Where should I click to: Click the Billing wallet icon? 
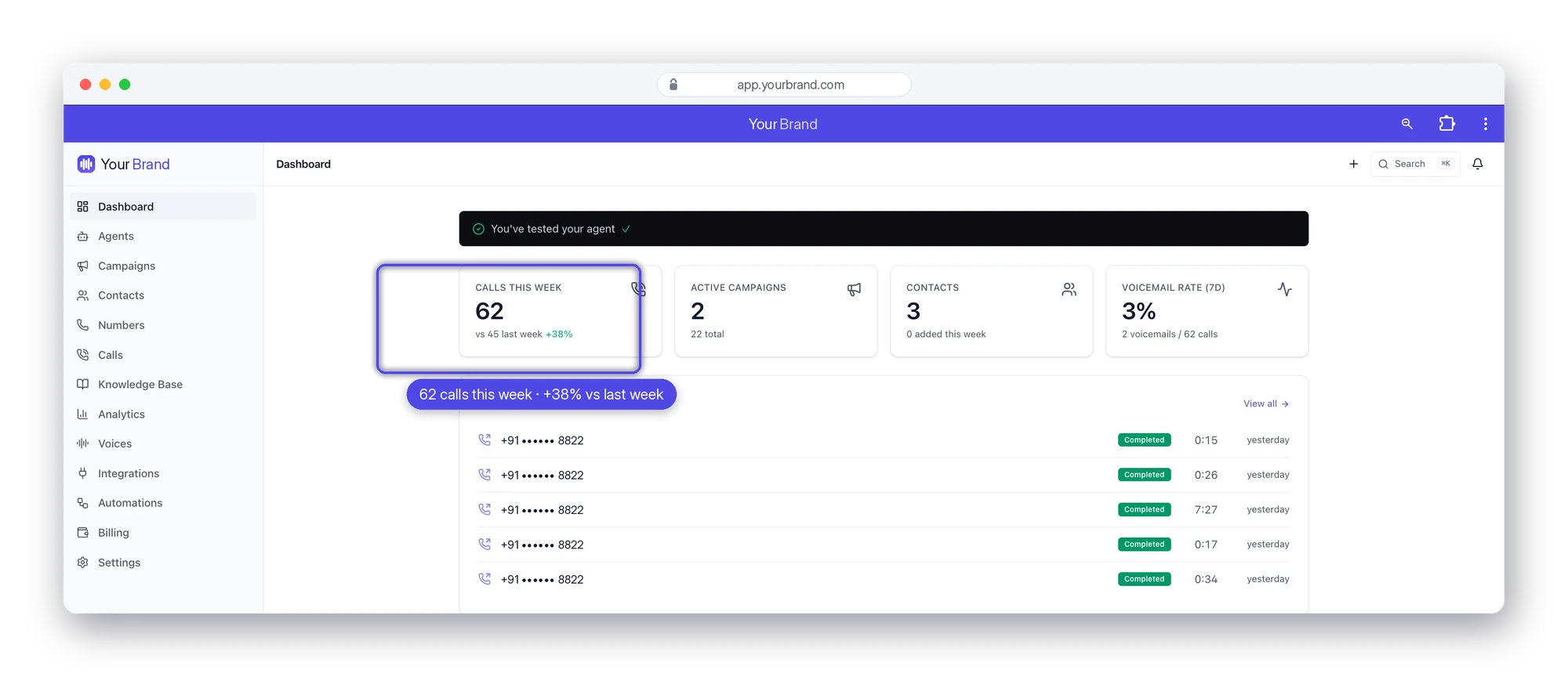pyautogui.click(x=82, y=533)
